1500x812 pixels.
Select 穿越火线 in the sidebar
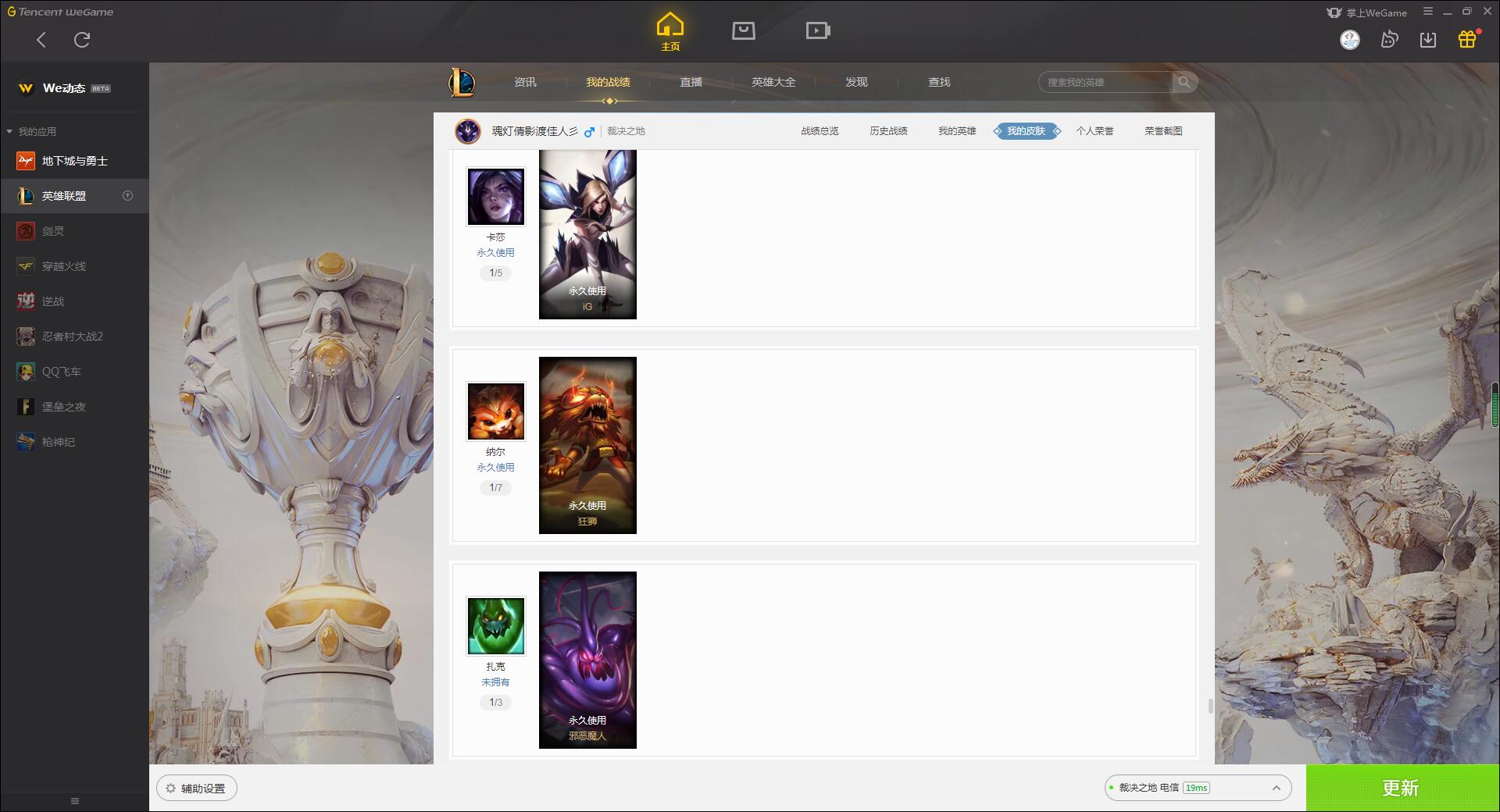[74, 266]
